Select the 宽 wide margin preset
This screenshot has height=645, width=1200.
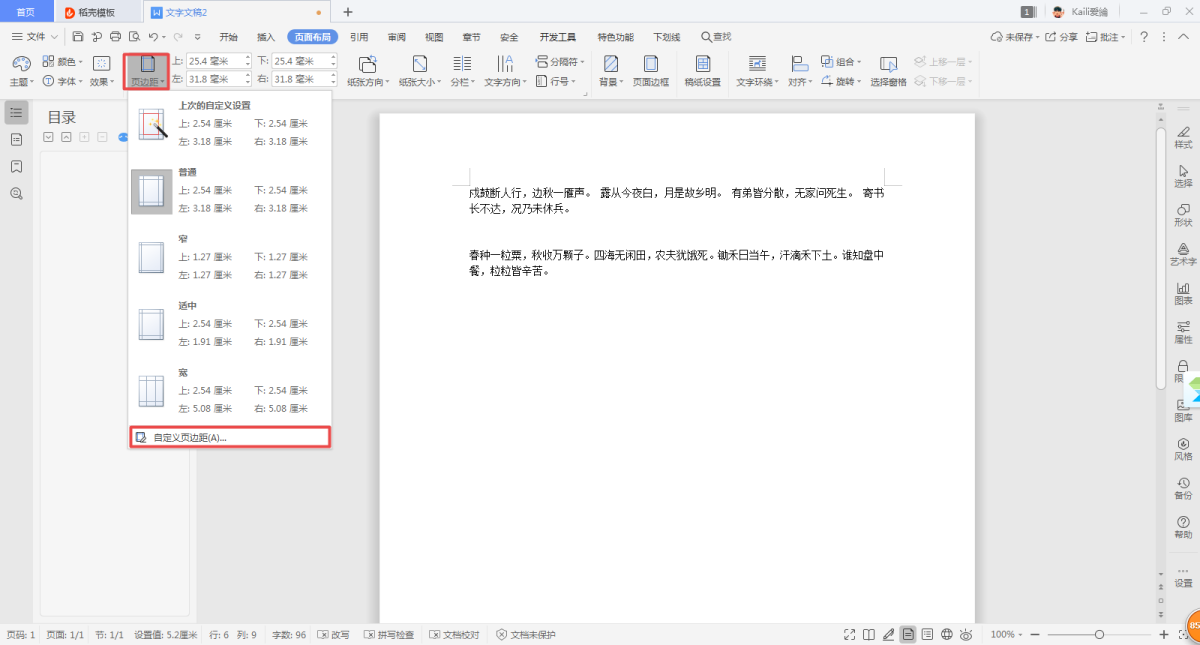(x=230, y=391)
